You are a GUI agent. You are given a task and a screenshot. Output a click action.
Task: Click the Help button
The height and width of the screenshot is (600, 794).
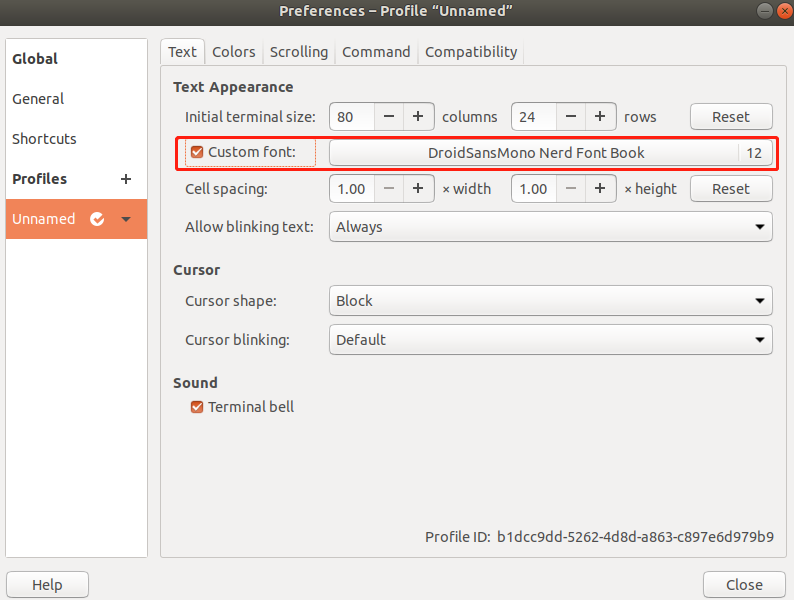(48, 585)
